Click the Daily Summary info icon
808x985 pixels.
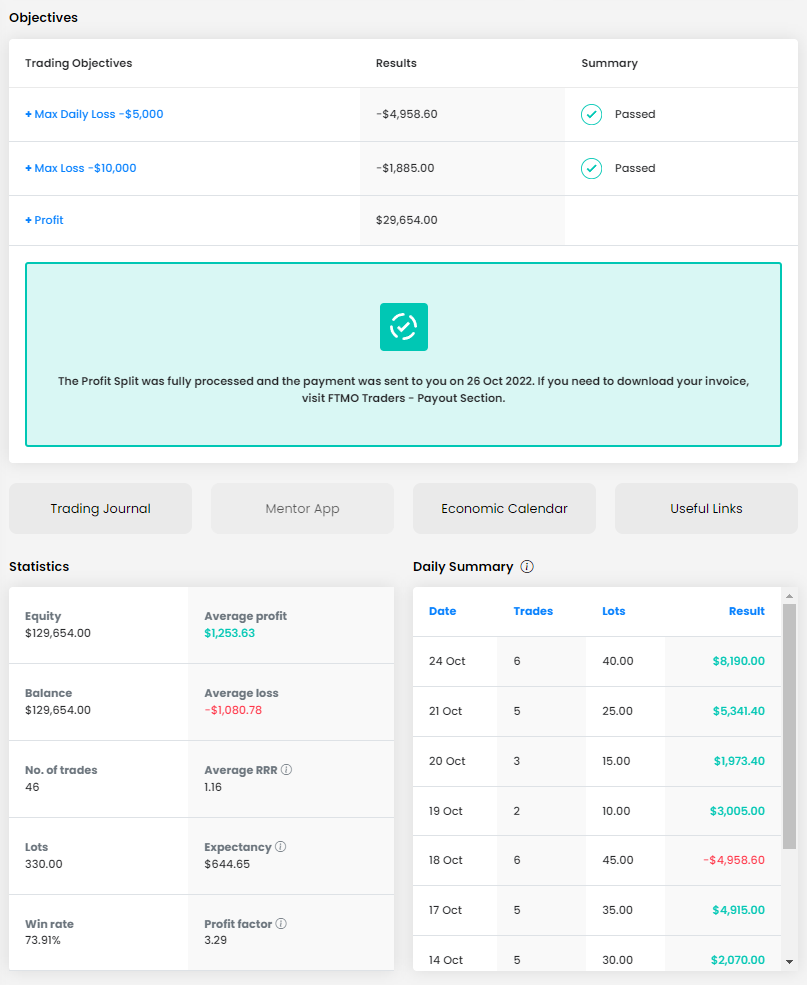pos(527,567)
